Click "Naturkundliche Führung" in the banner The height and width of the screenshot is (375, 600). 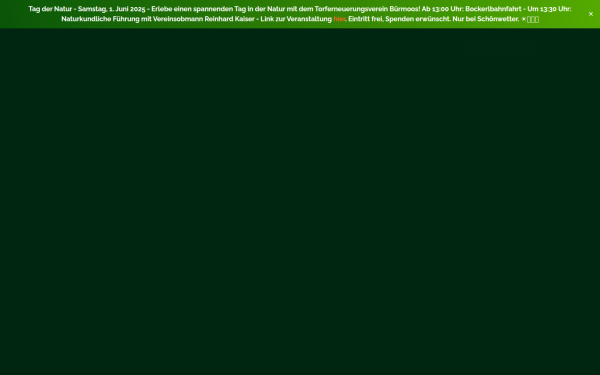100,19
